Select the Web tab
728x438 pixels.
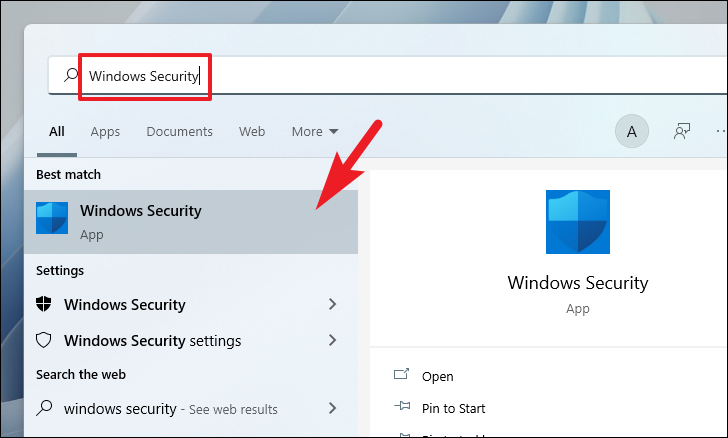pos(252,132)
